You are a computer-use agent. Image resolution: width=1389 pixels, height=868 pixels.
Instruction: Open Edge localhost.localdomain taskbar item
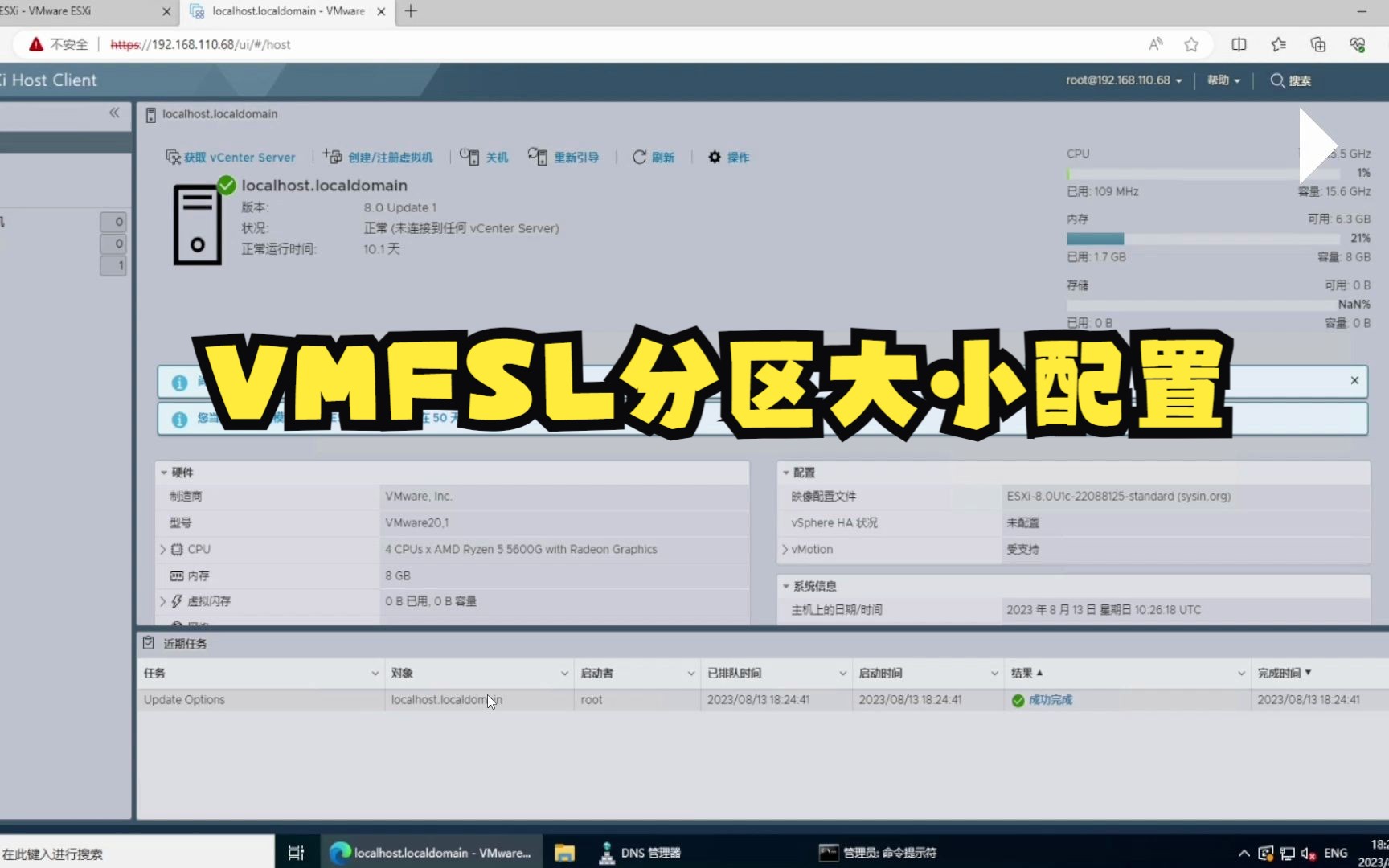tap(431, 853)
